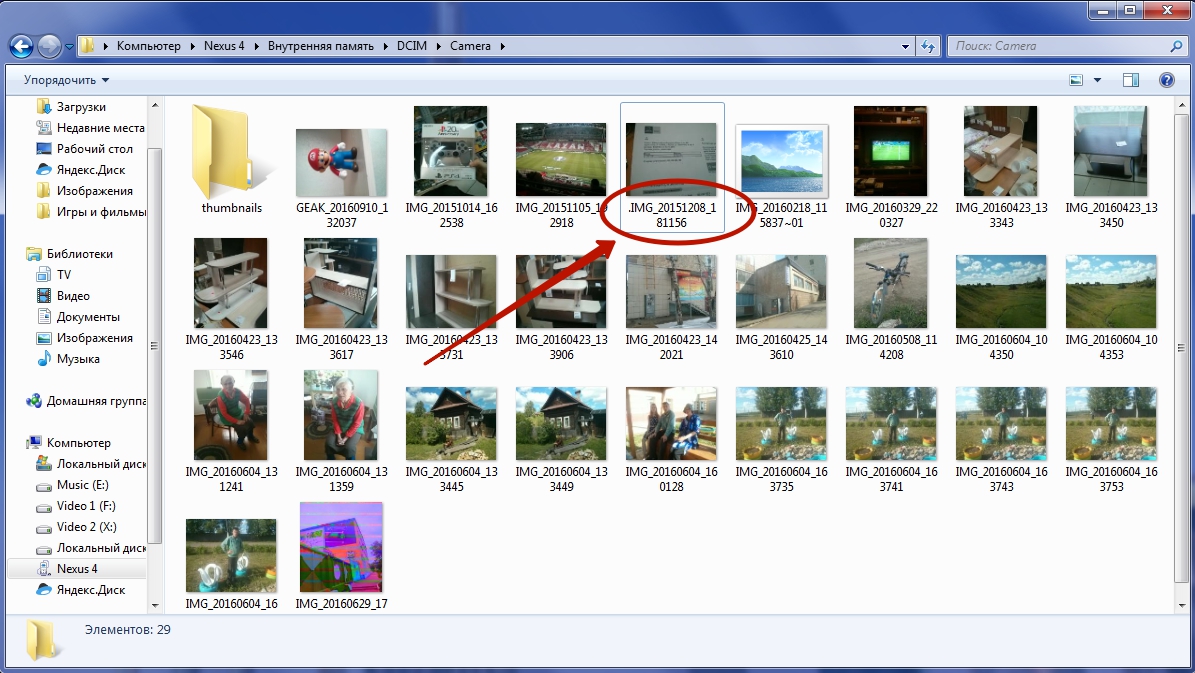The width and height of the screenshot is (1195, 673).
Task: Open the Документы library
Action: (88, 317)
